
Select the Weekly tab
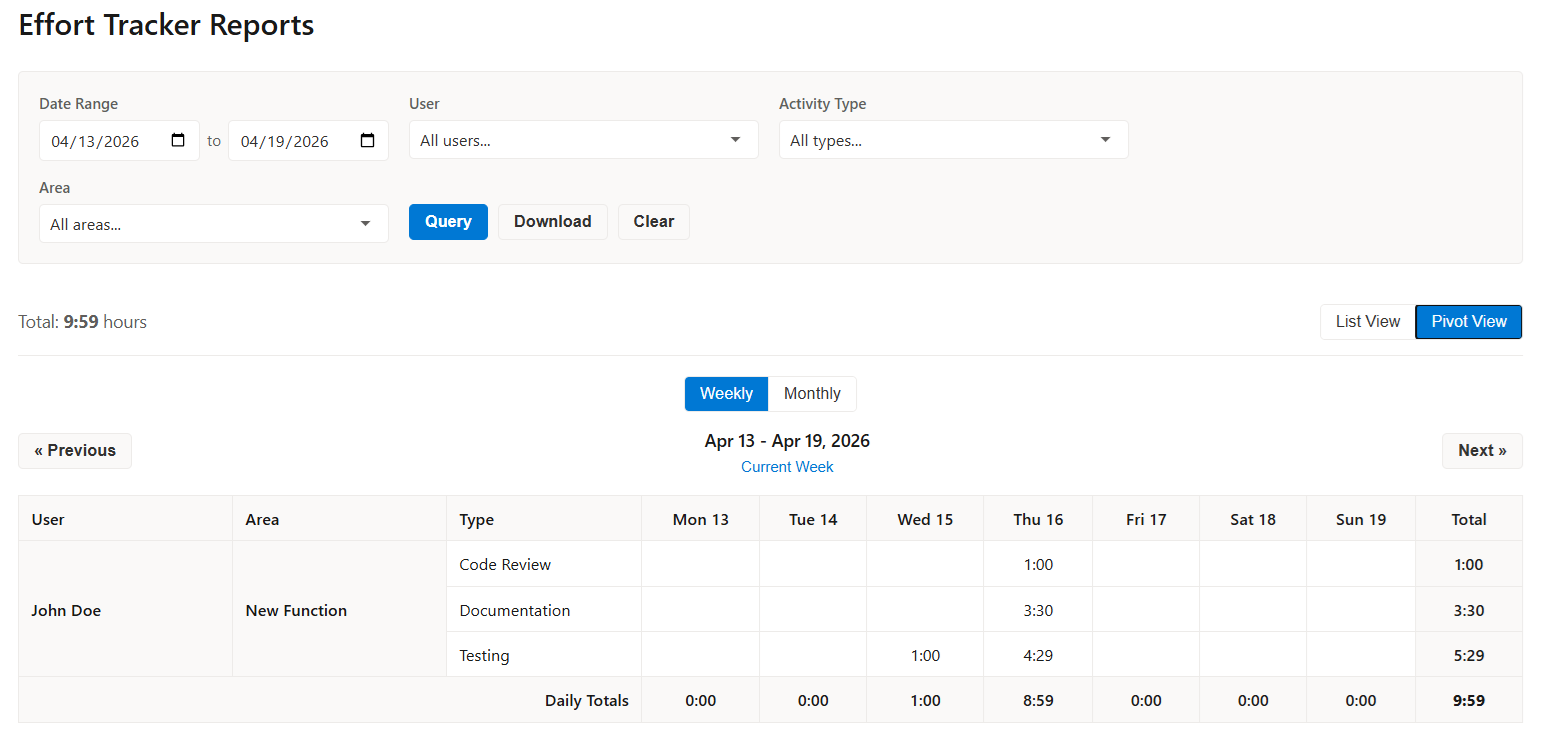pyautogui.click(x=726, y=394)
